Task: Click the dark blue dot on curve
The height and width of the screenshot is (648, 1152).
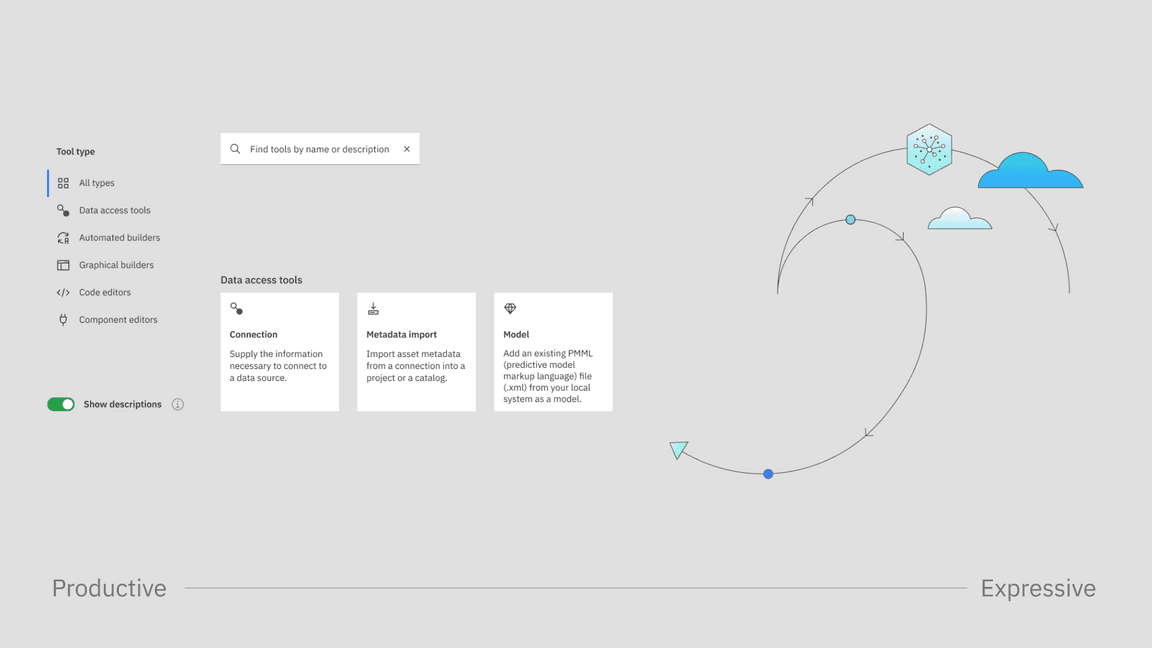Action: (x=768, y=474)
